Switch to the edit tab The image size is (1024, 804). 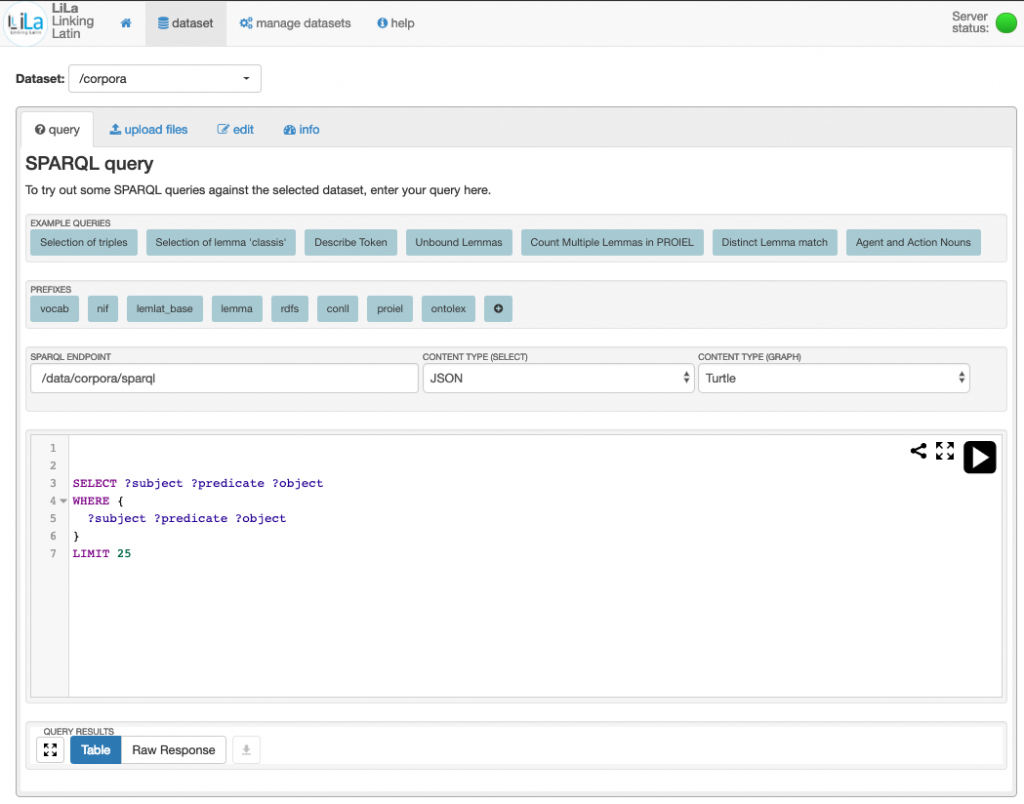[235, 129]
